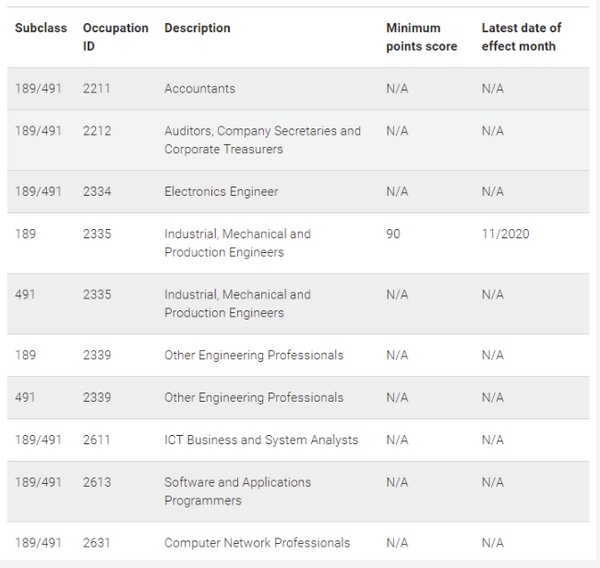Click the 11/2020 date of effect cell

pyautogui.click(x=505, y=234)
